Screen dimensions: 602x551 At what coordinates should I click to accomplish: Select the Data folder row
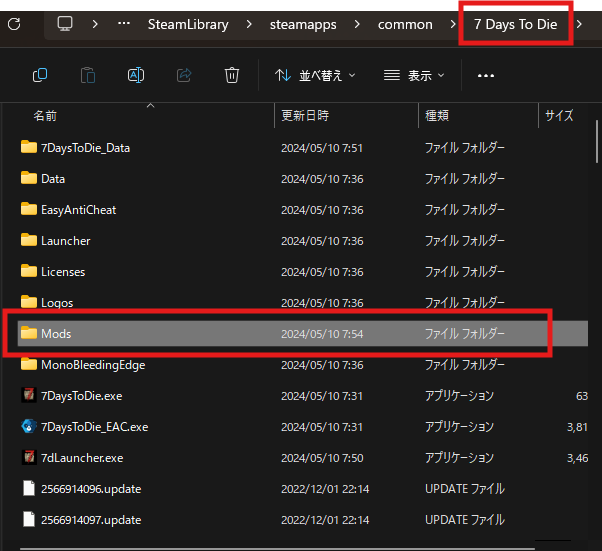pos(303,179)
